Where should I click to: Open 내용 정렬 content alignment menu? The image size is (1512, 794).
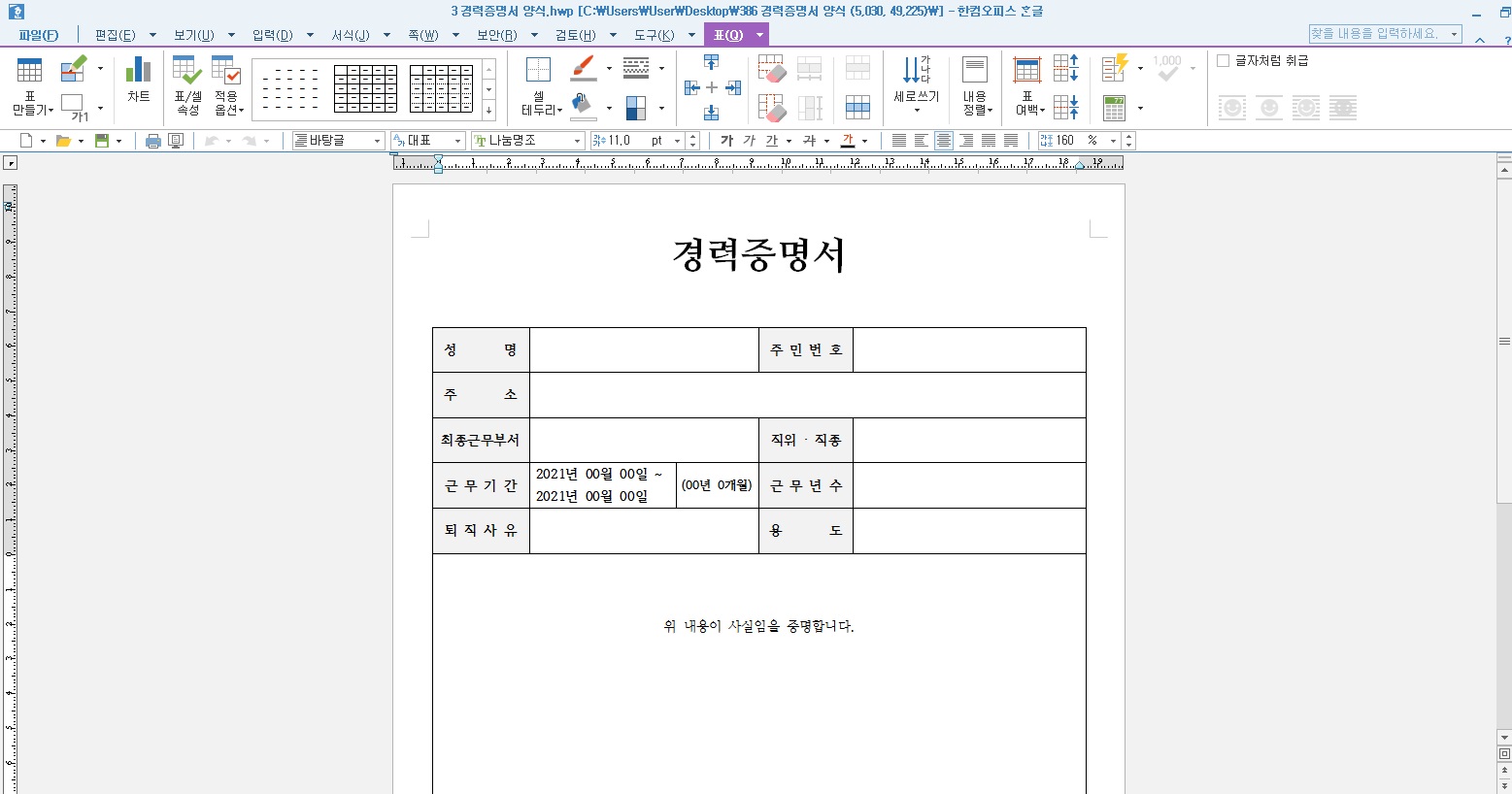(x=975, y=85)
